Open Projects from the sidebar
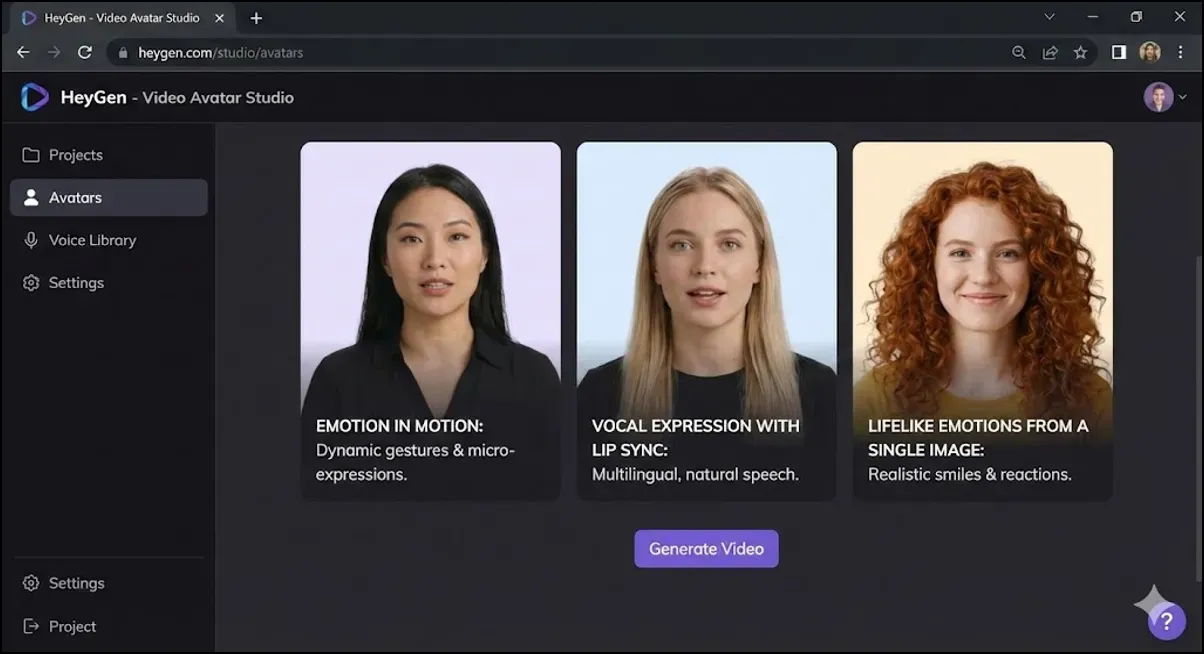Viewport: 1204px width, 654px height. point(75,154)
